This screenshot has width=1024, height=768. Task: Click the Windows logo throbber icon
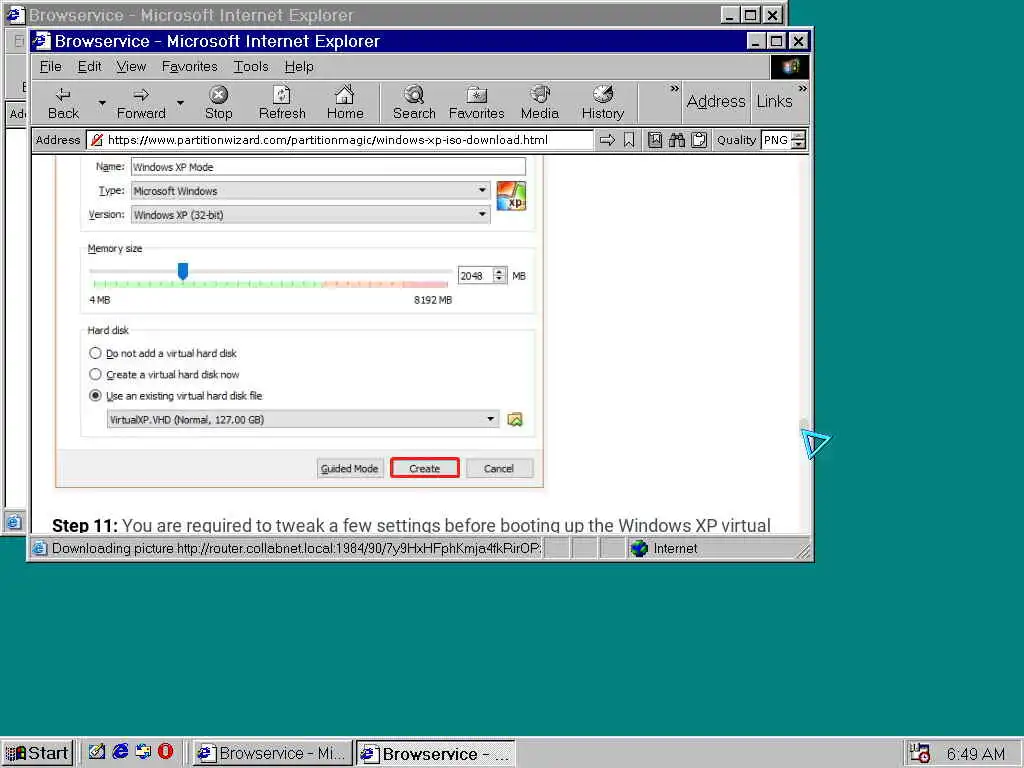pos(790,67)
